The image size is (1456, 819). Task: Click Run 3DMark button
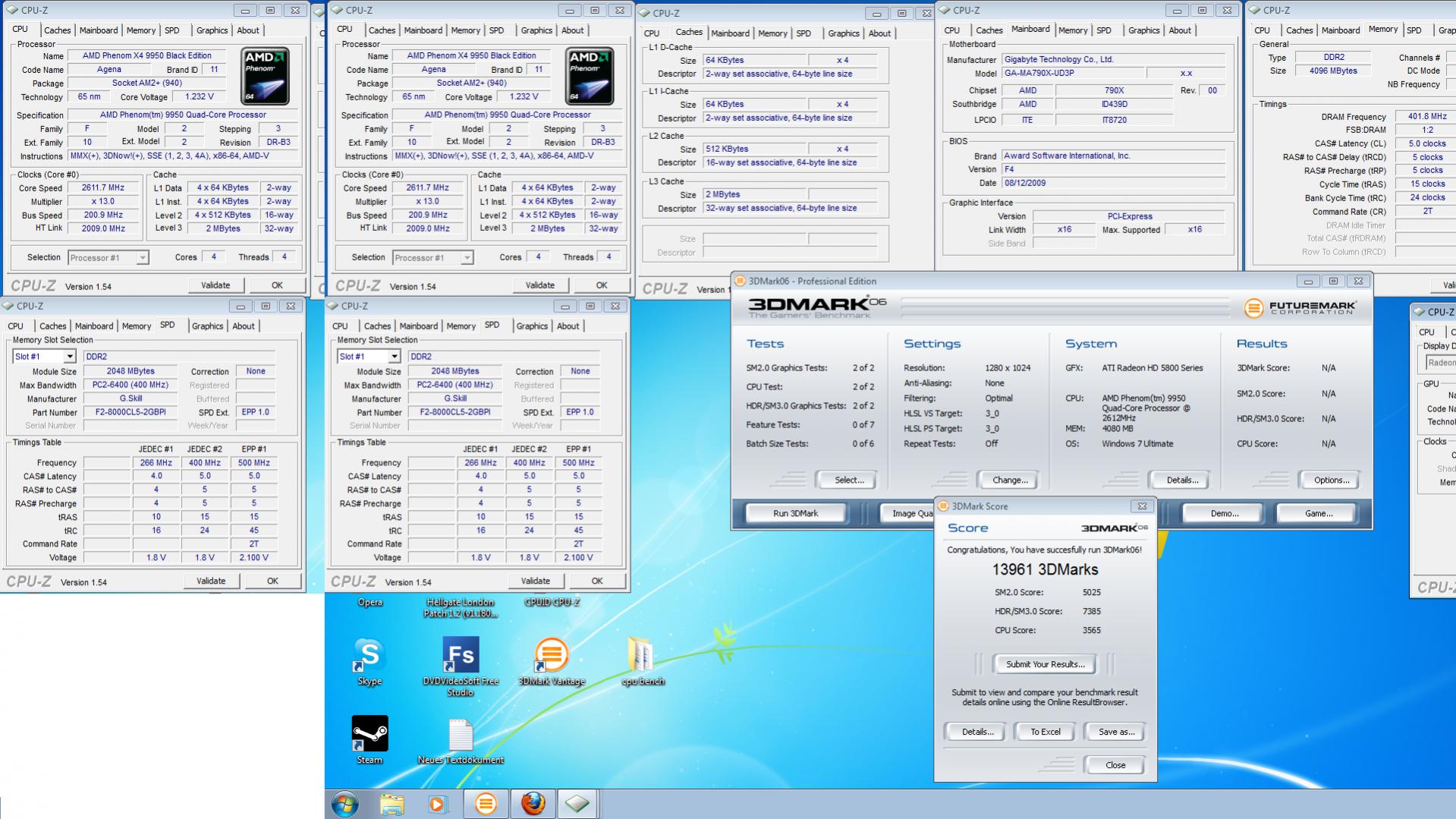(795, 514)
